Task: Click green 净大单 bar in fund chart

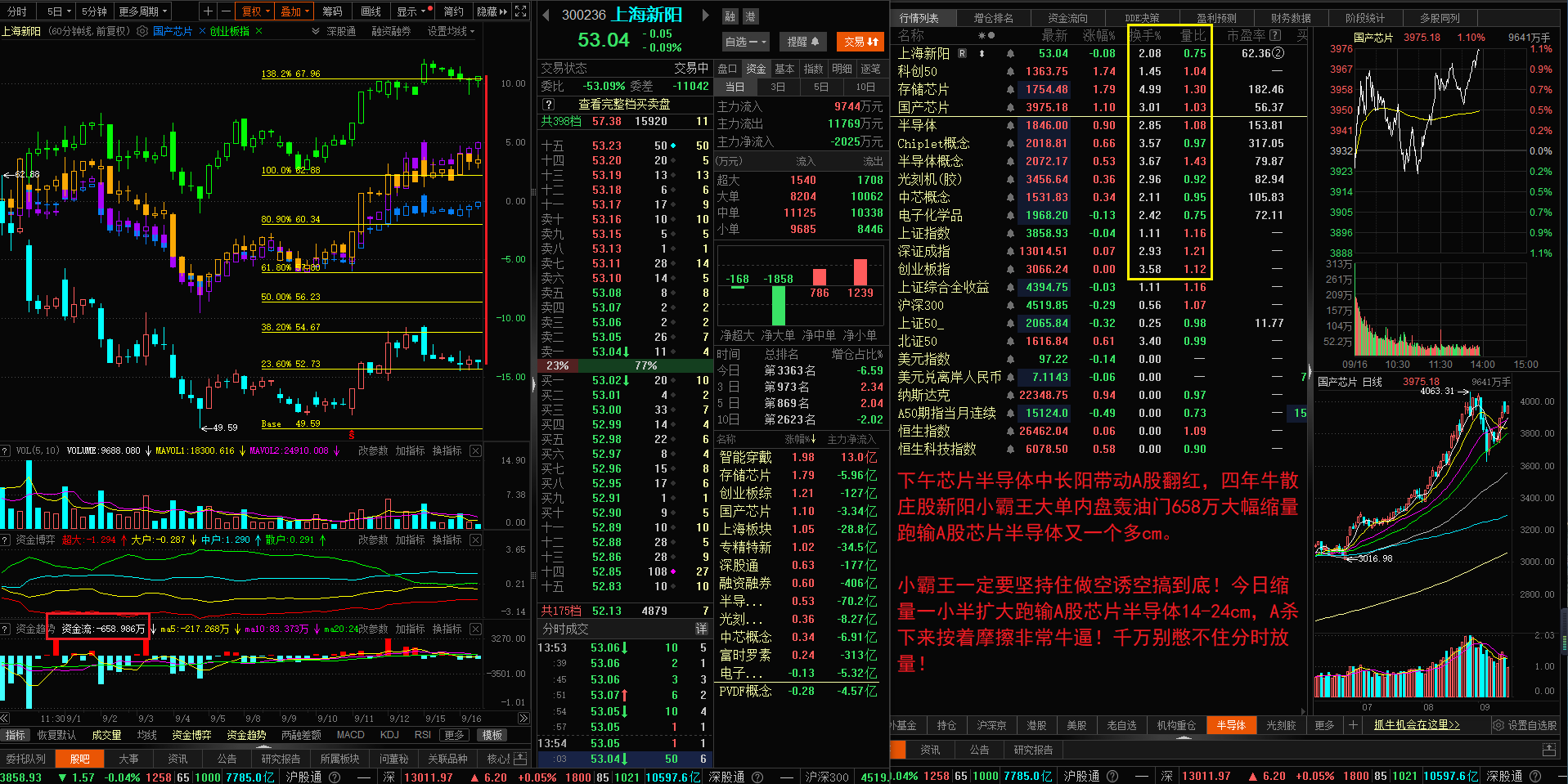Action: point(779,305)
